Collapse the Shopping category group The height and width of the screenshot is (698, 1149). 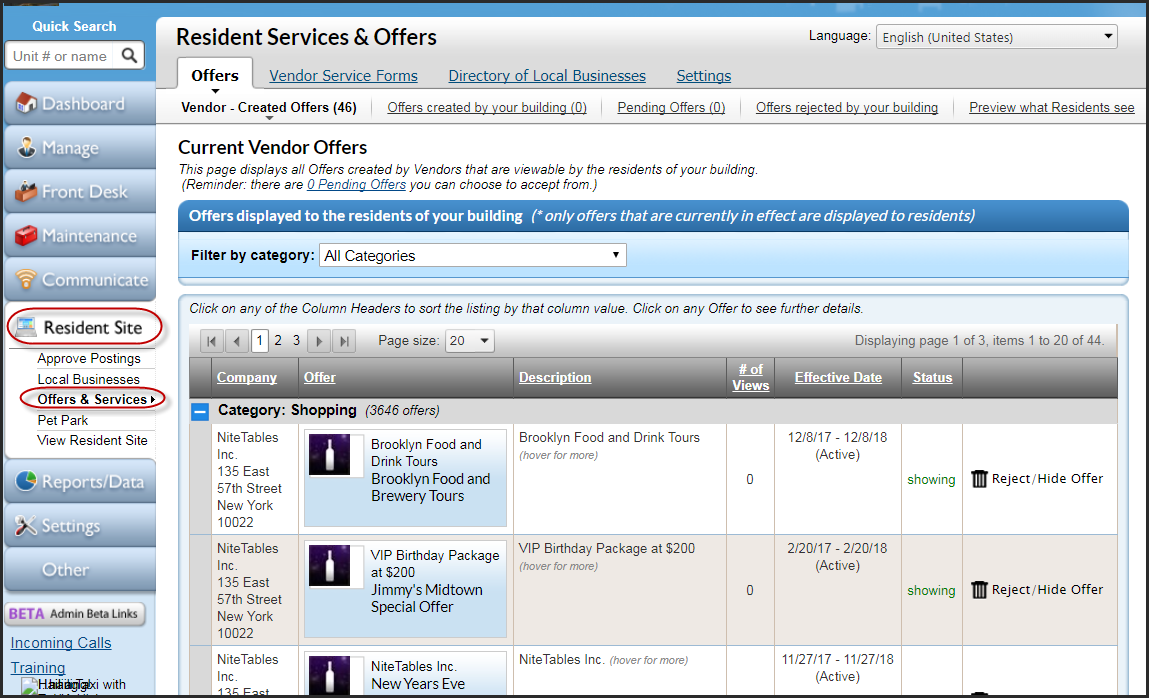200,412
